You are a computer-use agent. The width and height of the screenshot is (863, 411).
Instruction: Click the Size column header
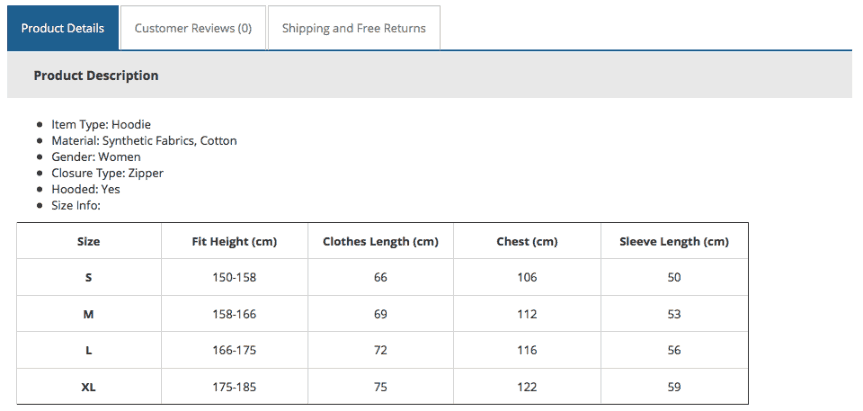point(89,241)
